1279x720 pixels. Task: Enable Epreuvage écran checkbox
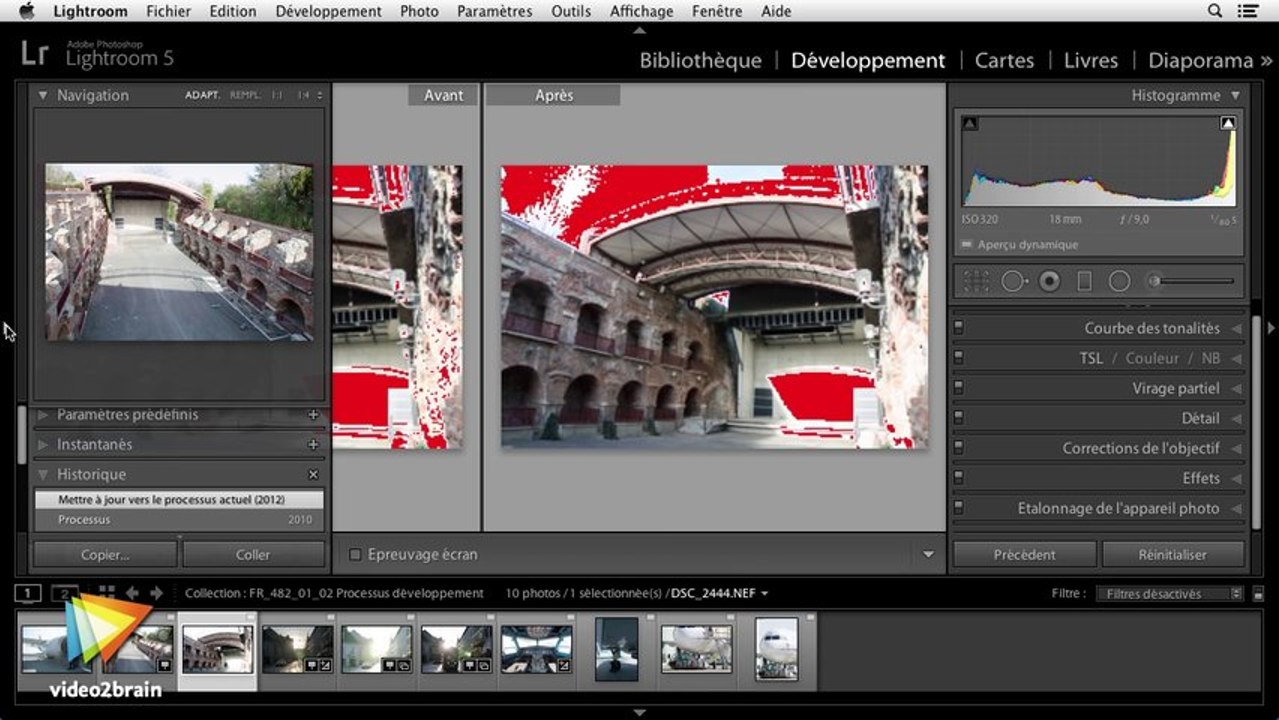(354, 554)
